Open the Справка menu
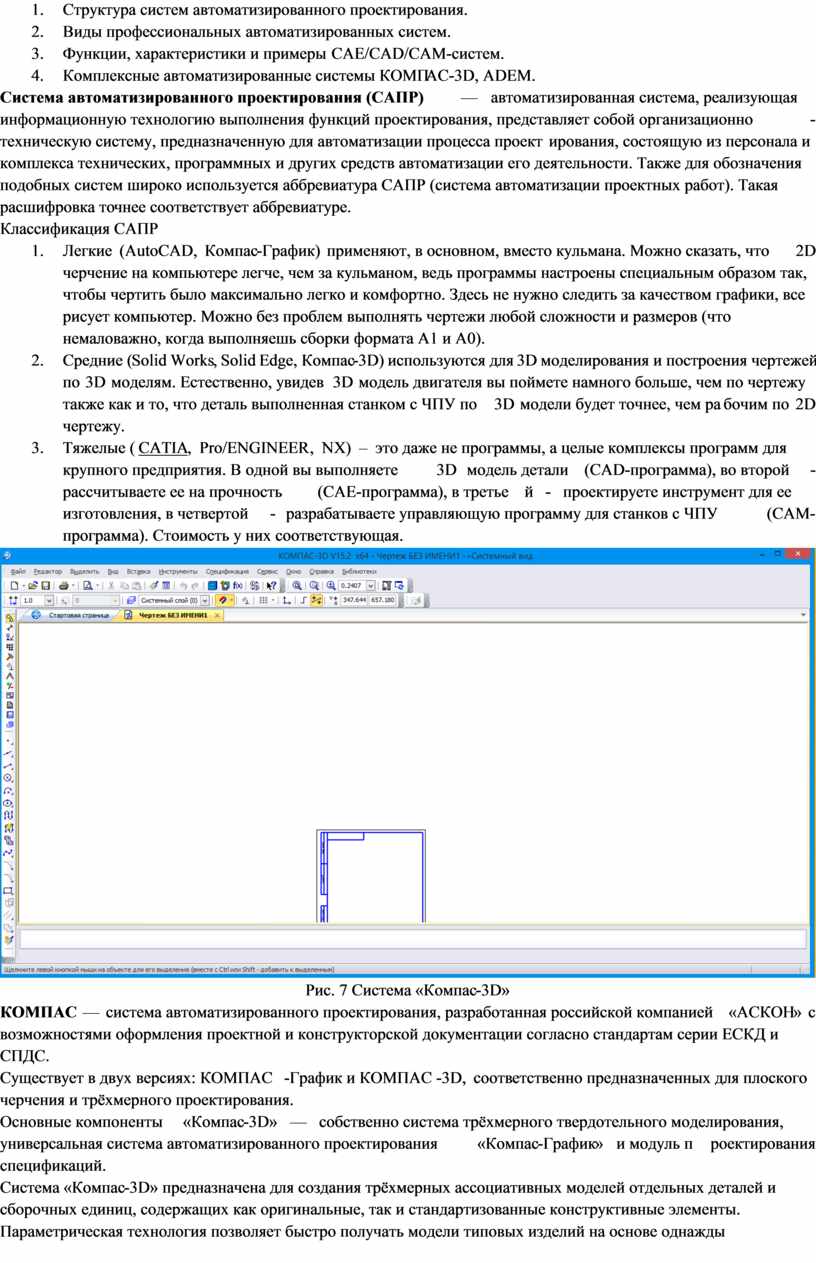This screenshot has width=816, height=1263. point(322,570)
